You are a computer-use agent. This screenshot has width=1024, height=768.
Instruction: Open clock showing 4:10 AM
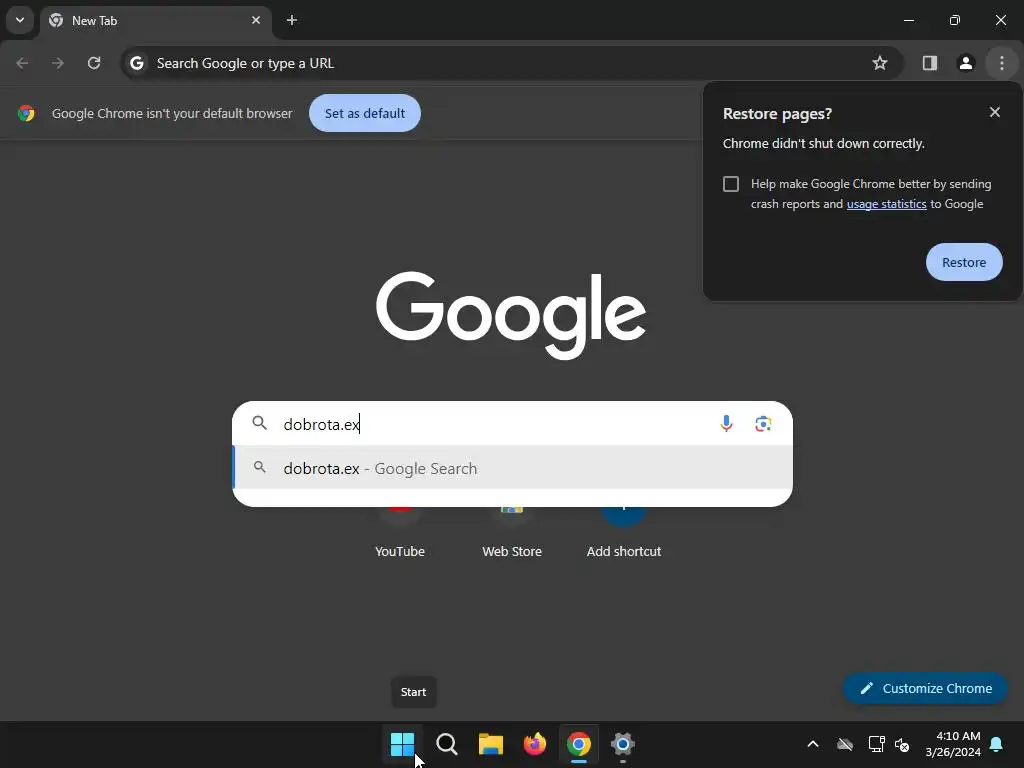(953, 744)
